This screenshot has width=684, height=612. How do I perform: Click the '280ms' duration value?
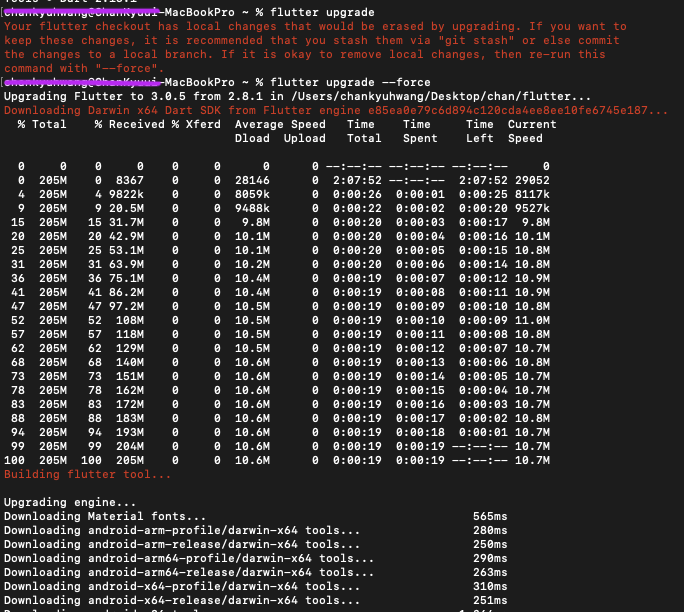(x=490, y=530)
